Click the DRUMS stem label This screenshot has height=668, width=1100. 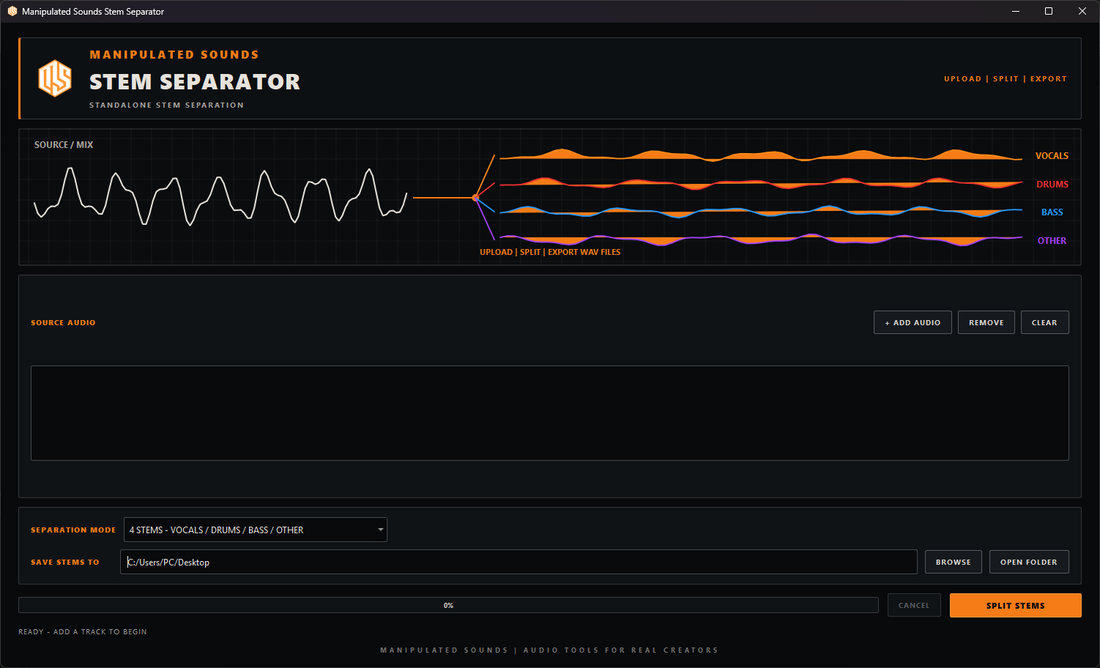pyautogui.click(x=1052, y=184)
